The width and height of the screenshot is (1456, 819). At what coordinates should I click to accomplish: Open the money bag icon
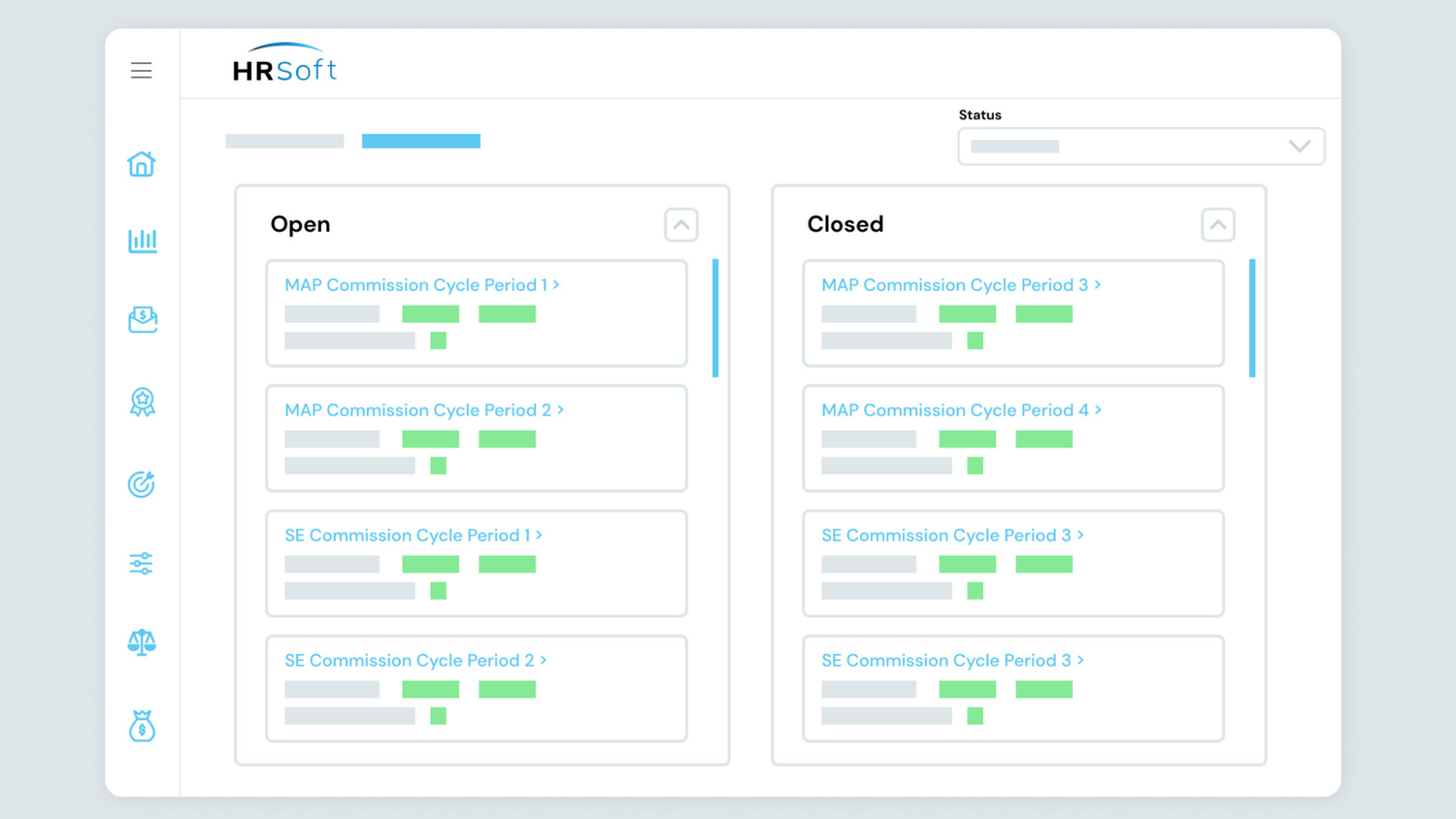[142, 726]
